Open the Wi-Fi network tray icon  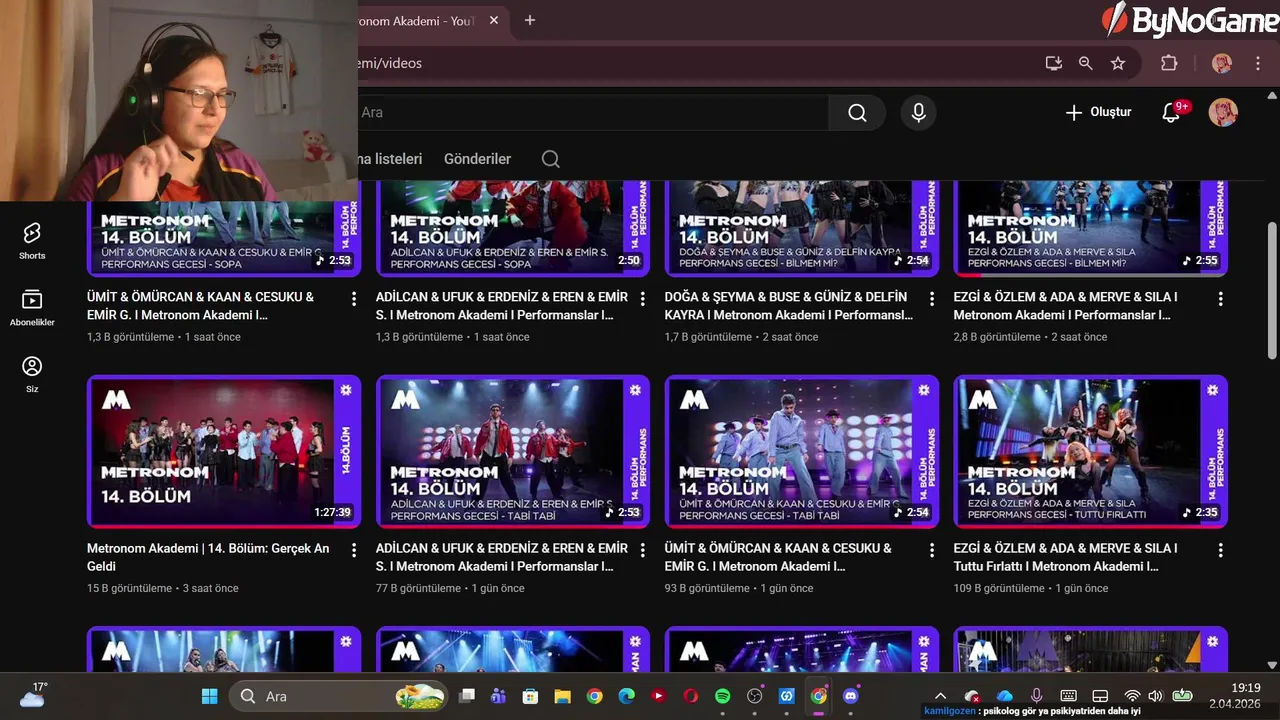point(1132,696)
